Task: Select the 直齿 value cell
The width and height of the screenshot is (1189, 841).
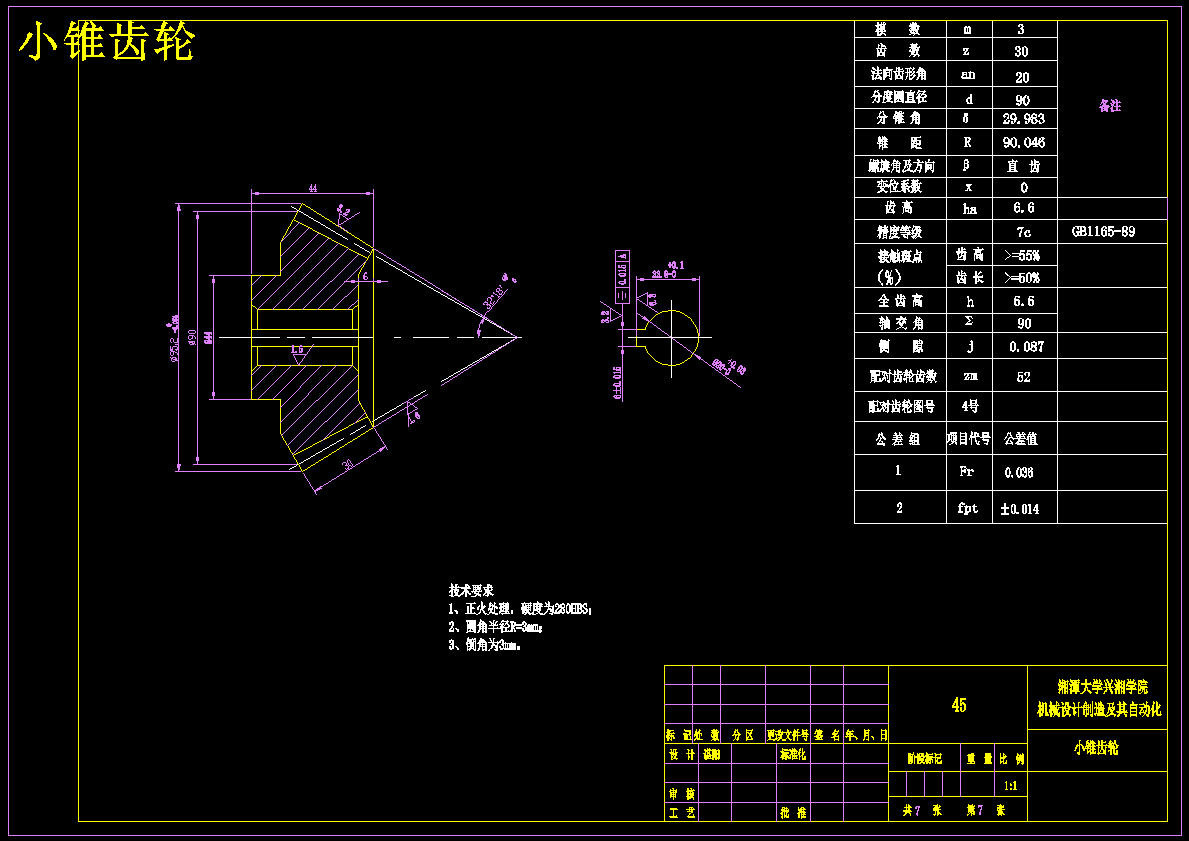Action: click(1023, 166)
